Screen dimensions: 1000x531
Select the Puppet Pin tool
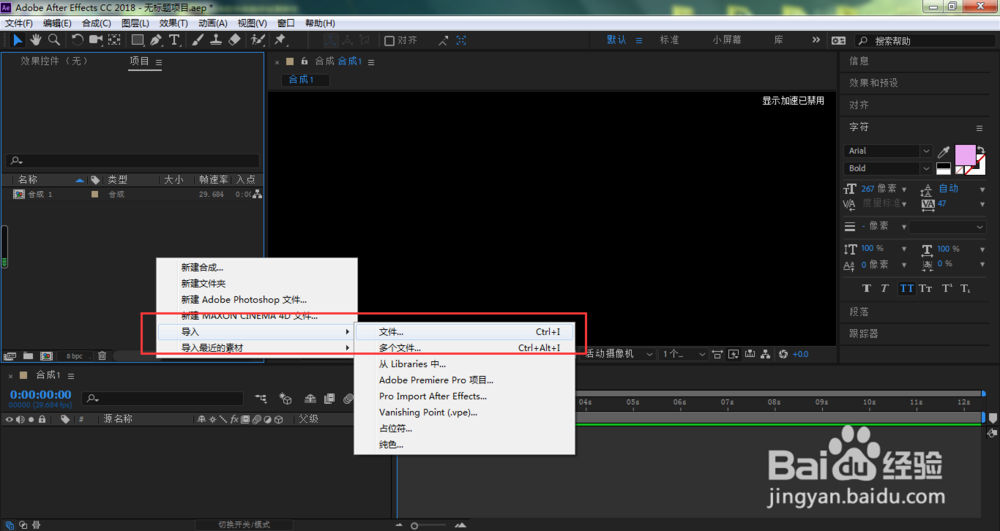(280, 40)
